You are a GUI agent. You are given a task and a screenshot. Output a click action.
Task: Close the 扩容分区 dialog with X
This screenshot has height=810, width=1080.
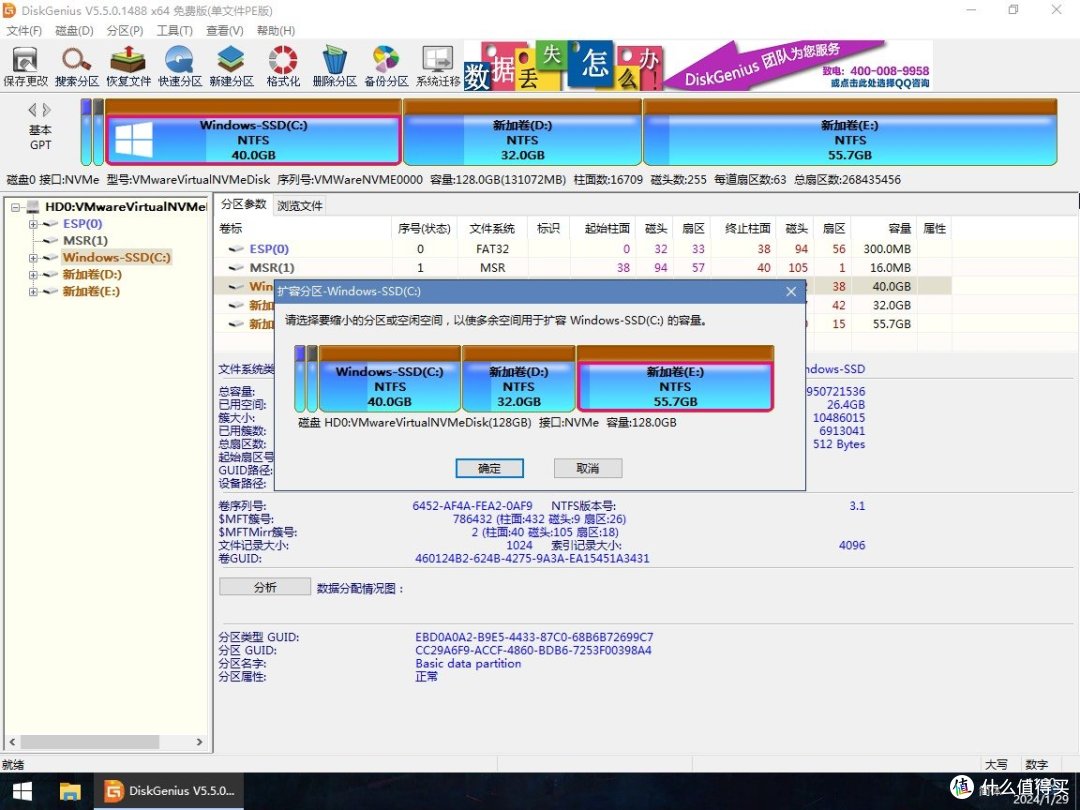(791, 291)
